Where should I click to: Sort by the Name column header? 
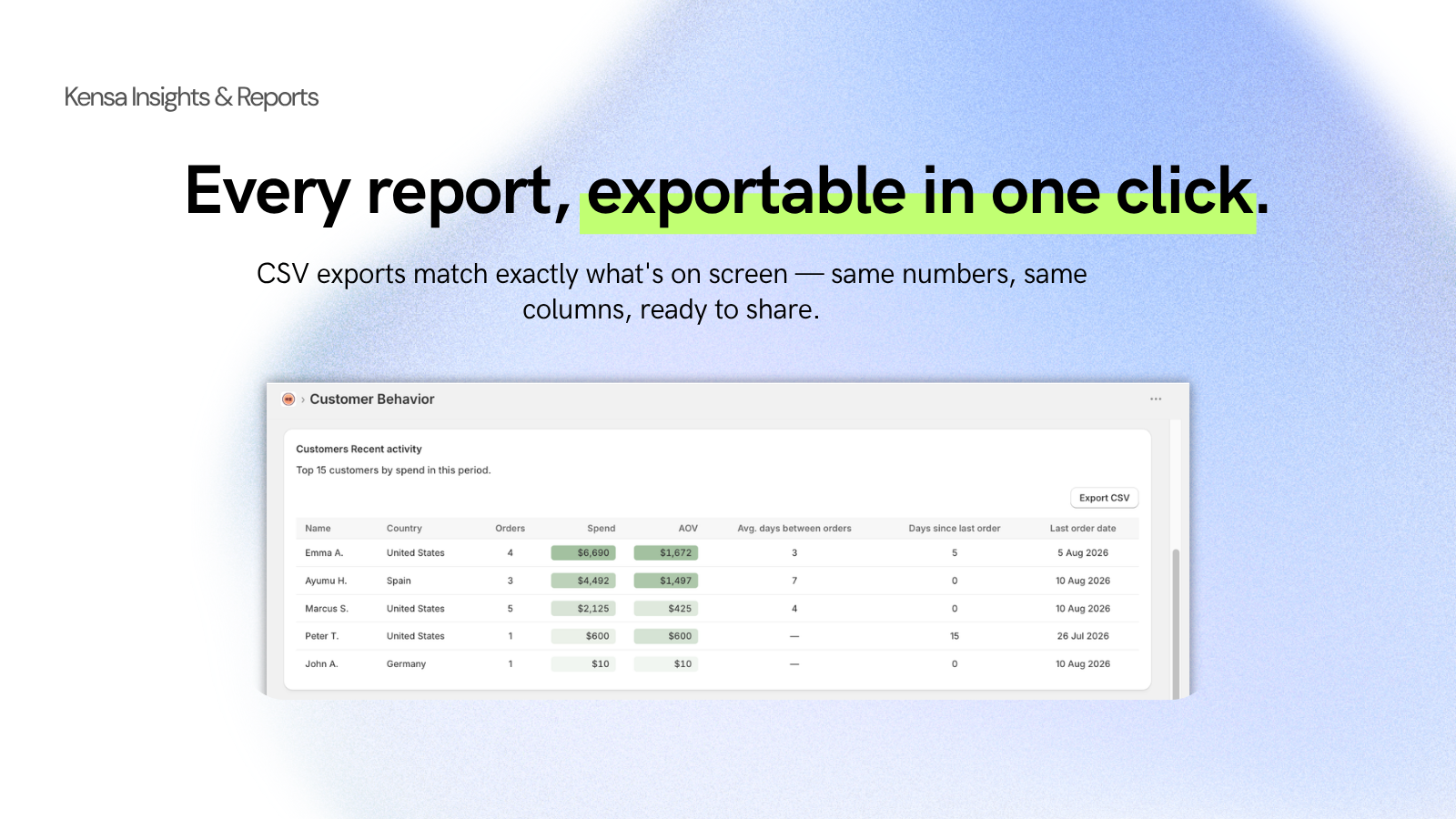point(318,528)
